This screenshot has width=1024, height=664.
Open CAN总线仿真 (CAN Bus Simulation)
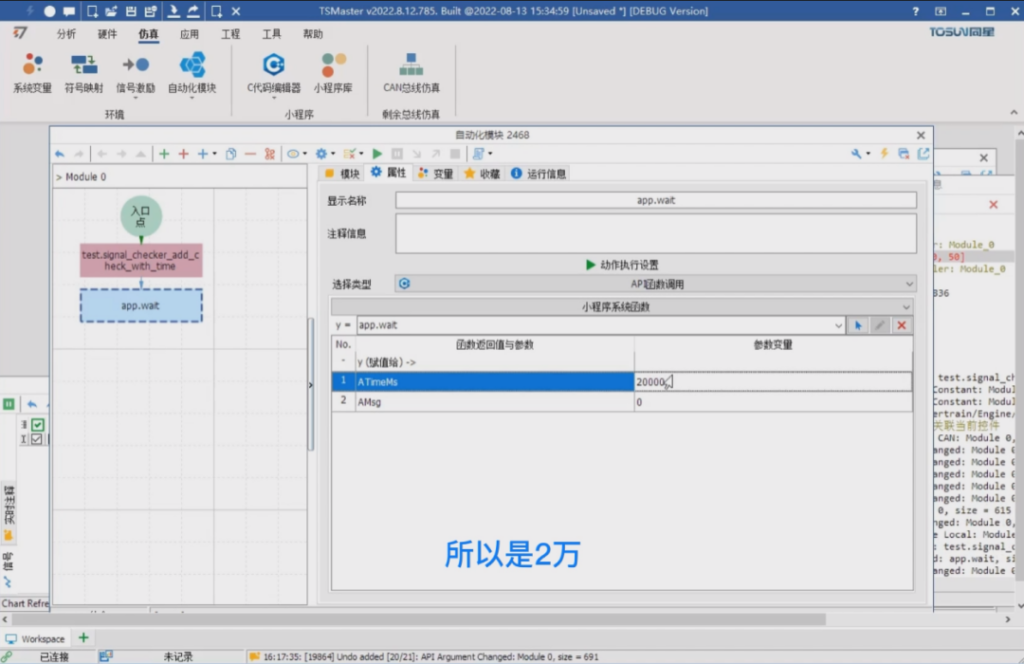(411, 73)
